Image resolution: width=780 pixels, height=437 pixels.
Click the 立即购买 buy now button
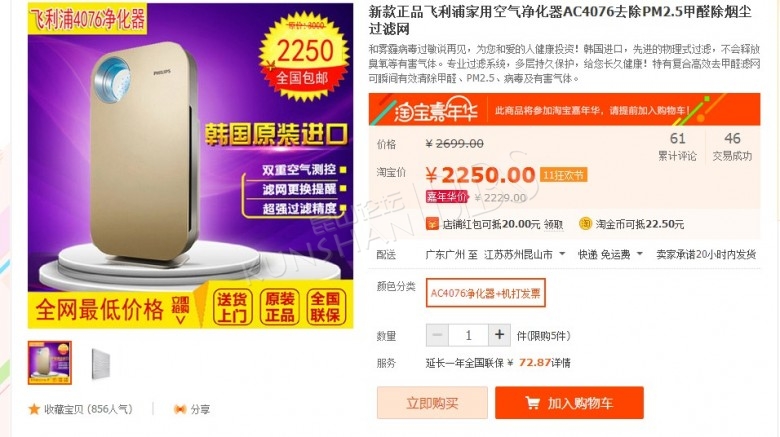(432, 403)
